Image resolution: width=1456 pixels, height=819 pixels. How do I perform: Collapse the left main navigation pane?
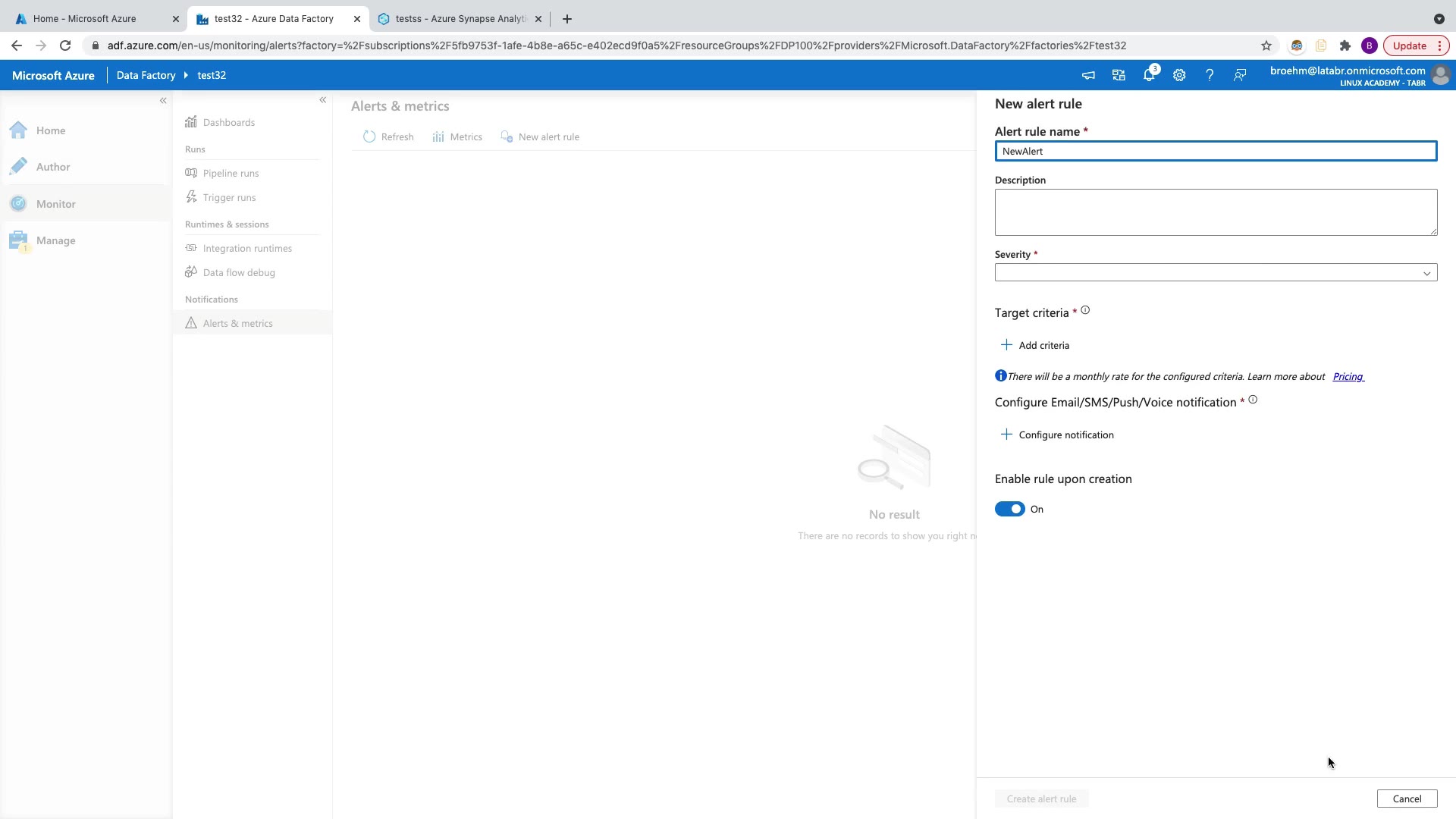(163, 100)
